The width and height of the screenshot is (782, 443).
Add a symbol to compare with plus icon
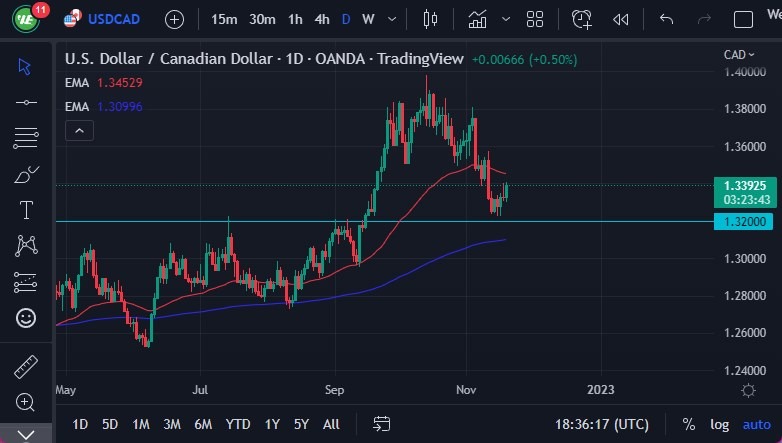(174, 19)
